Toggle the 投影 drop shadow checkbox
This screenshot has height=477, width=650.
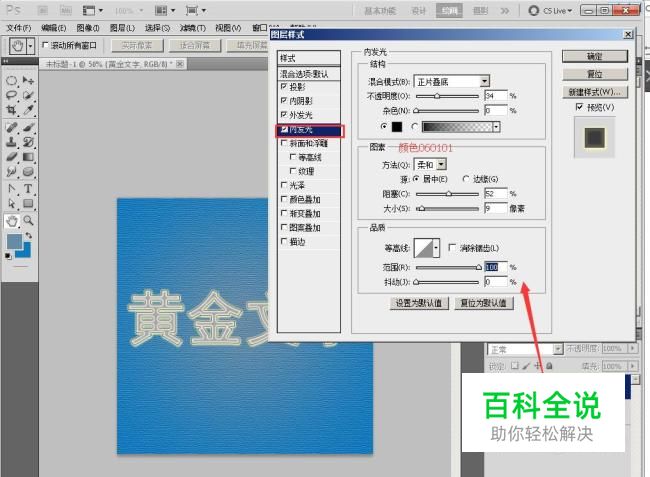click(x=284, y=86)
